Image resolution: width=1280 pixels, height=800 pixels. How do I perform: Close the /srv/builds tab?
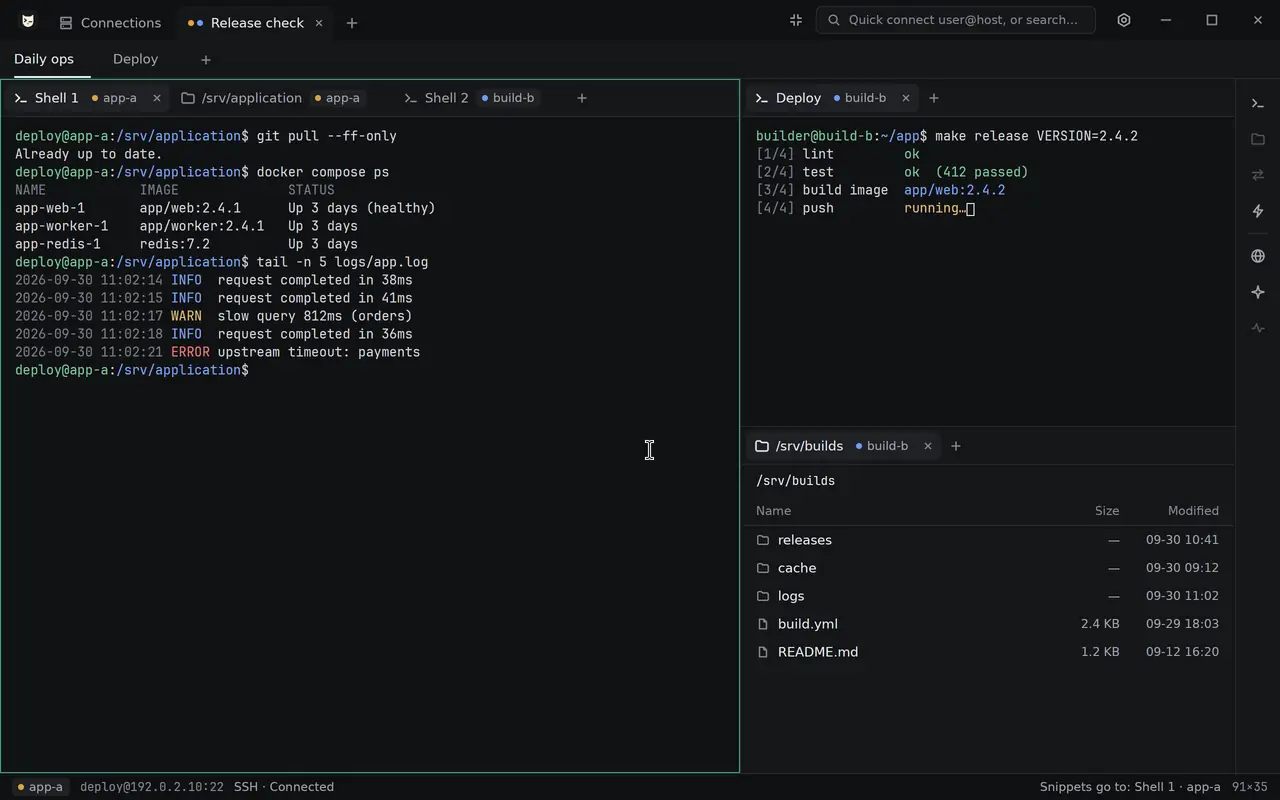928,446
